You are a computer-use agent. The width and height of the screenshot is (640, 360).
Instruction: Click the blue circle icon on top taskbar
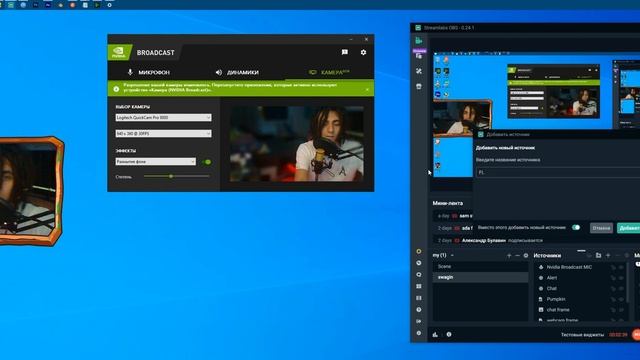[23, 5]
